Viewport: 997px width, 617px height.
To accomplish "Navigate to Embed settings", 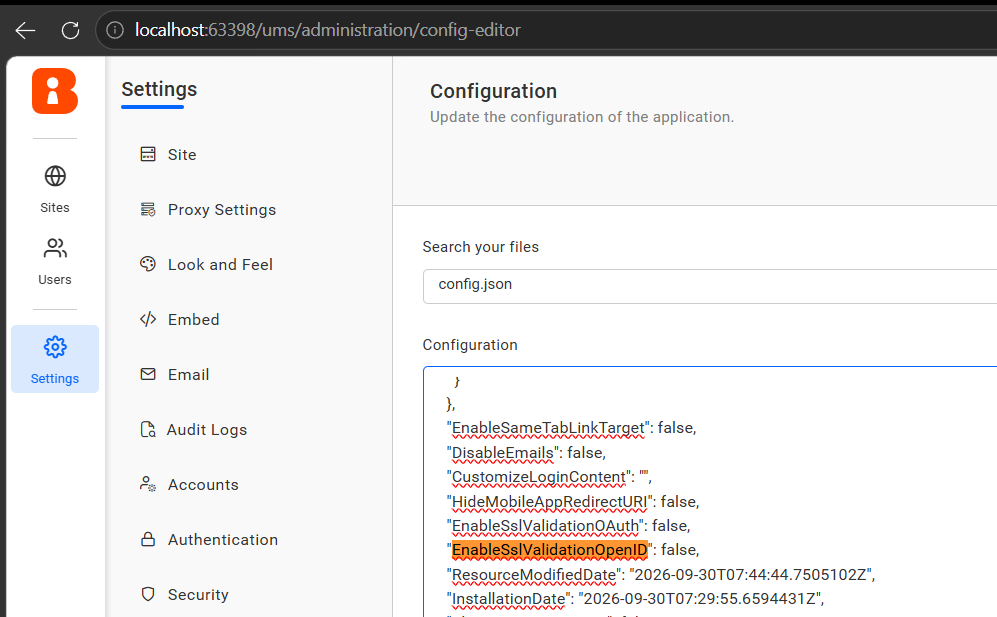I will click(x=193, y=319).
